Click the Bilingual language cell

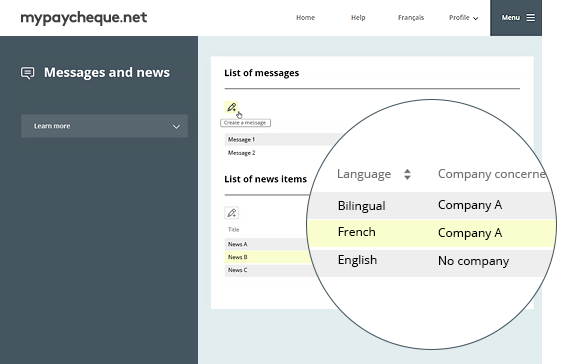click(361, 206)
